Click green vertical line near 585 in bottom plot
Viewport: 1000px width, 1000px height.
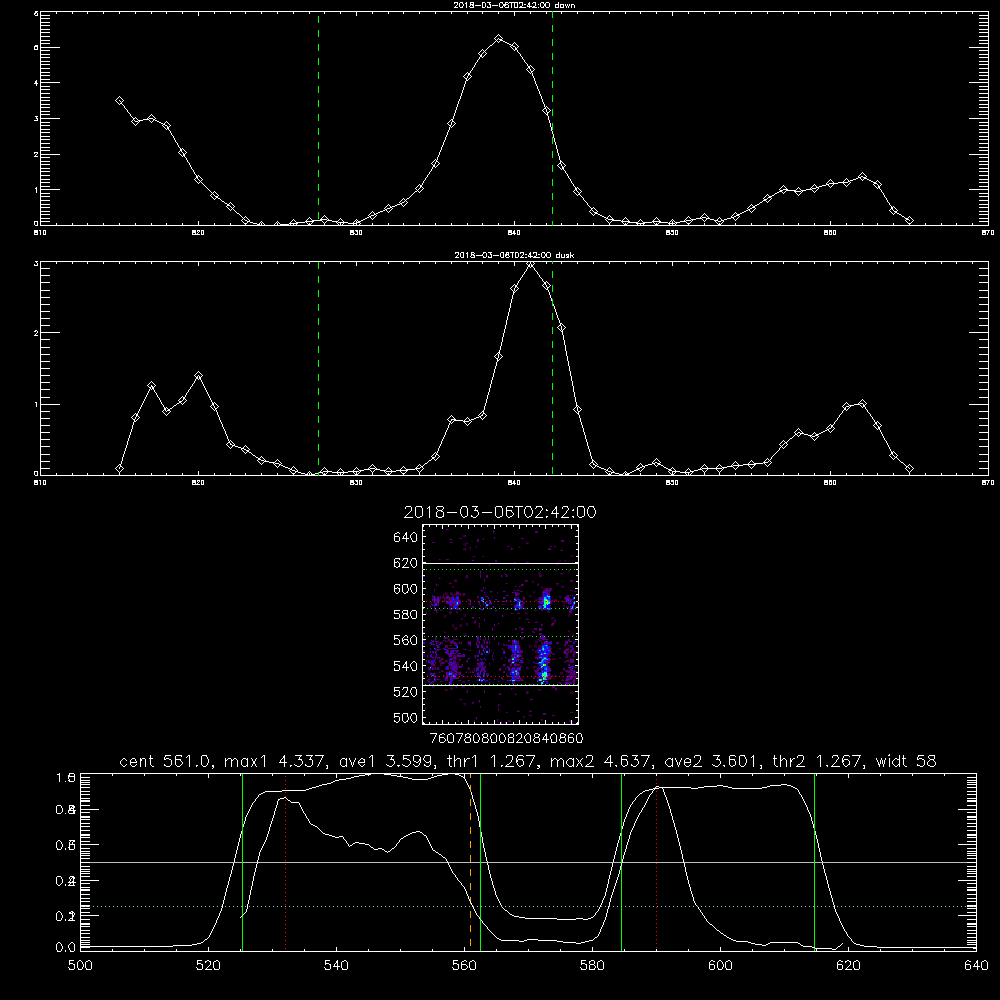(x=621, y=861)
